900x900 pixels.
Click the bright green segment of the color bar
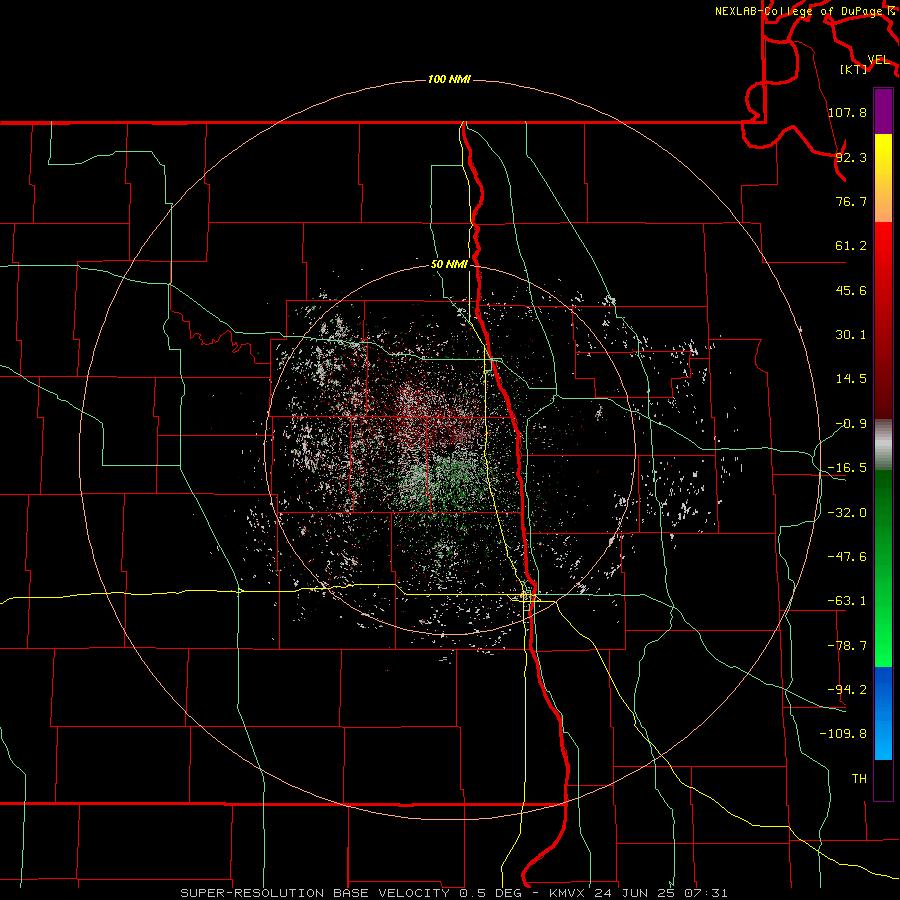pyautogui.click(x=883, y=568)
